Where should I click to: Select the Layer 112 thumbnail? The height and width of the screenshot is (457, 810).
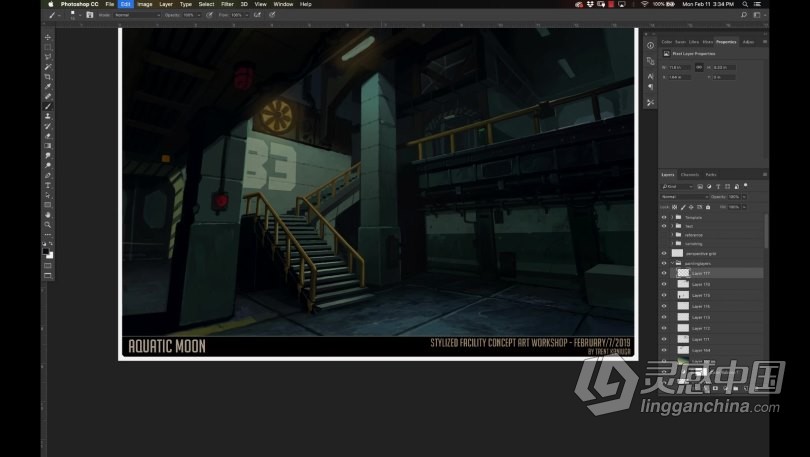coord(683,328)
